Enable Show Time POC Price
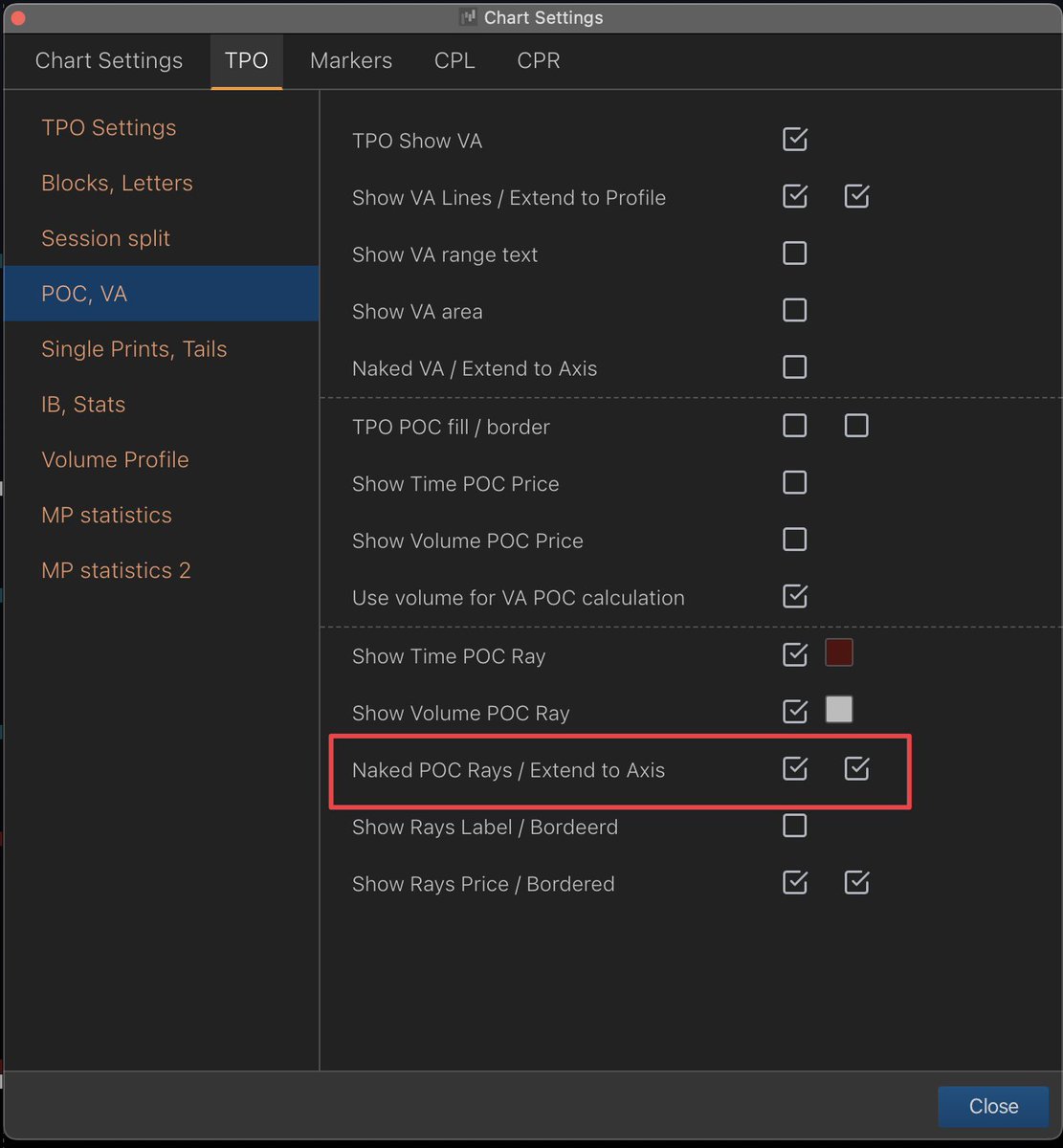 (795, 482)
